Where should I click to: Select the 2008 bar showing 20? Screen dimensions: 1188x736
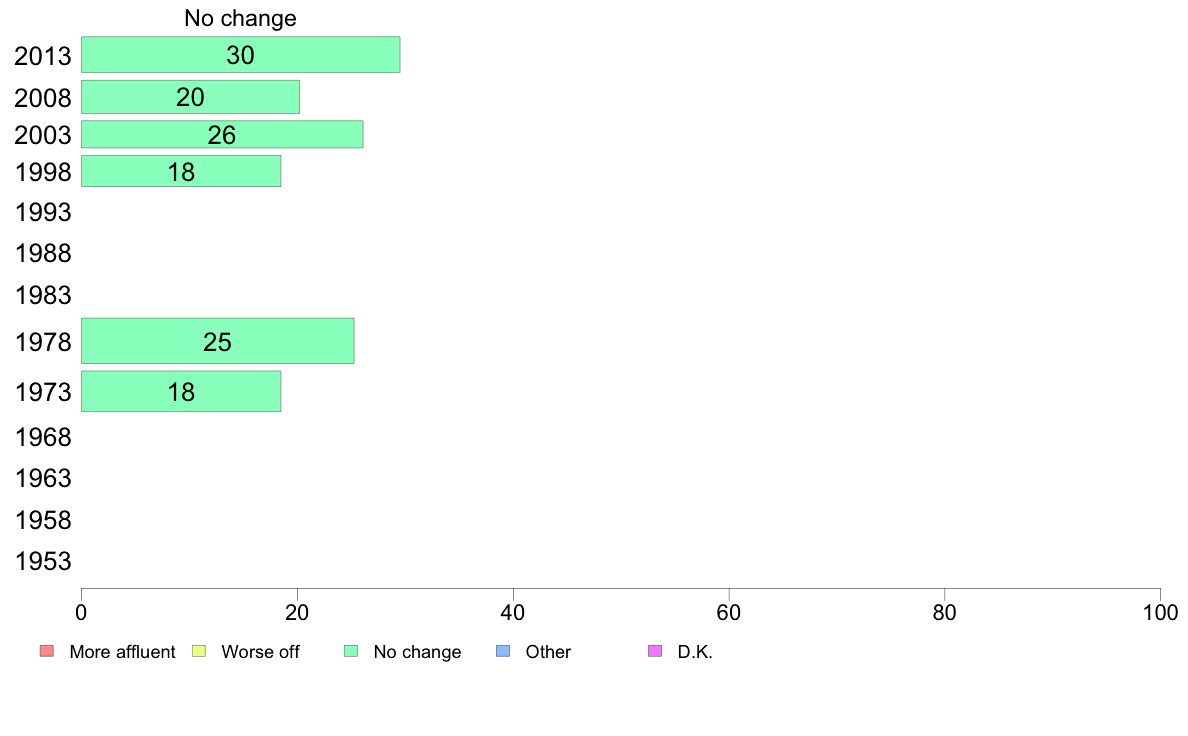(190, 97)
